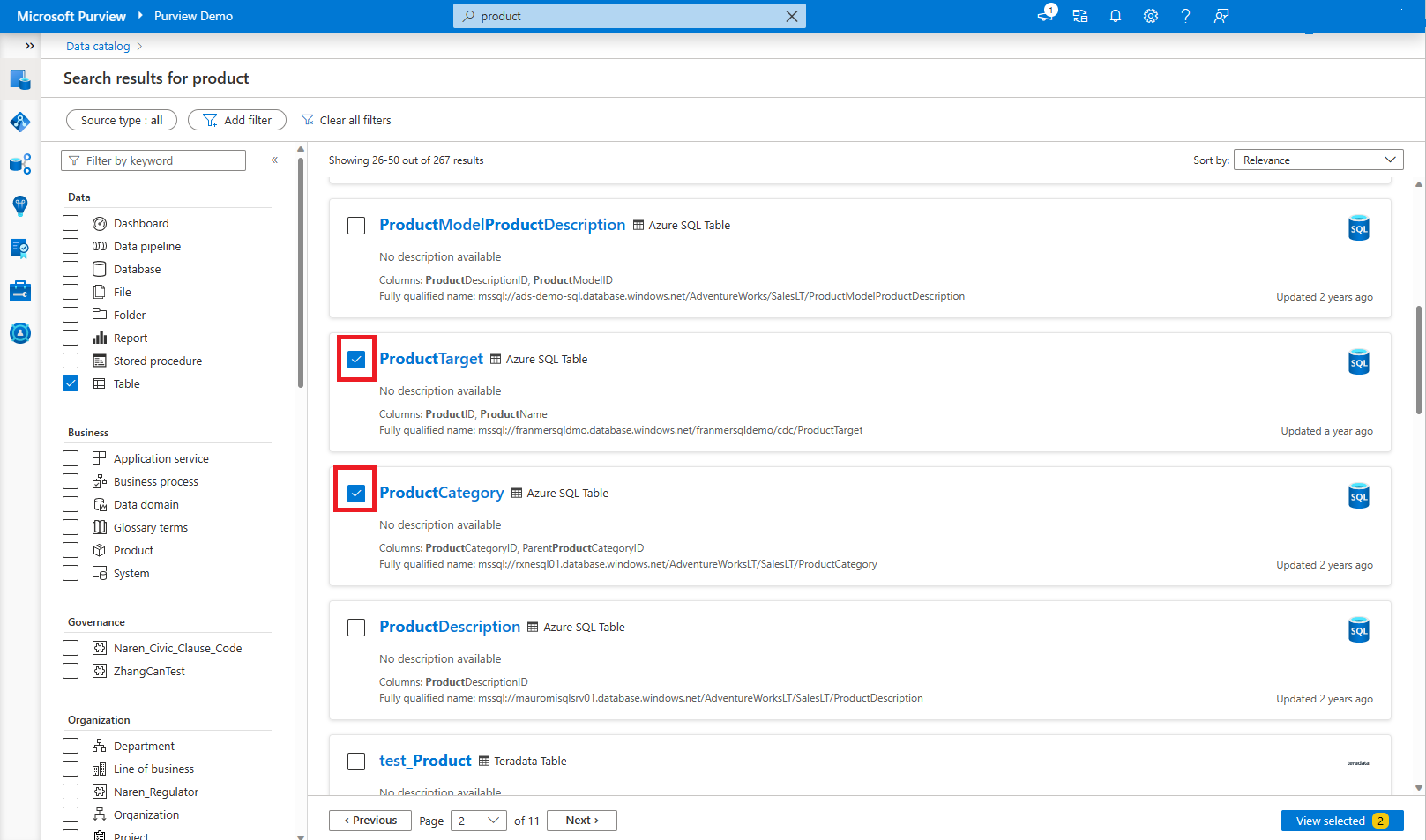Click the filter panel scrollbar
The height and width of the screenshot is (840, 1426).
[x=301, y=272]
